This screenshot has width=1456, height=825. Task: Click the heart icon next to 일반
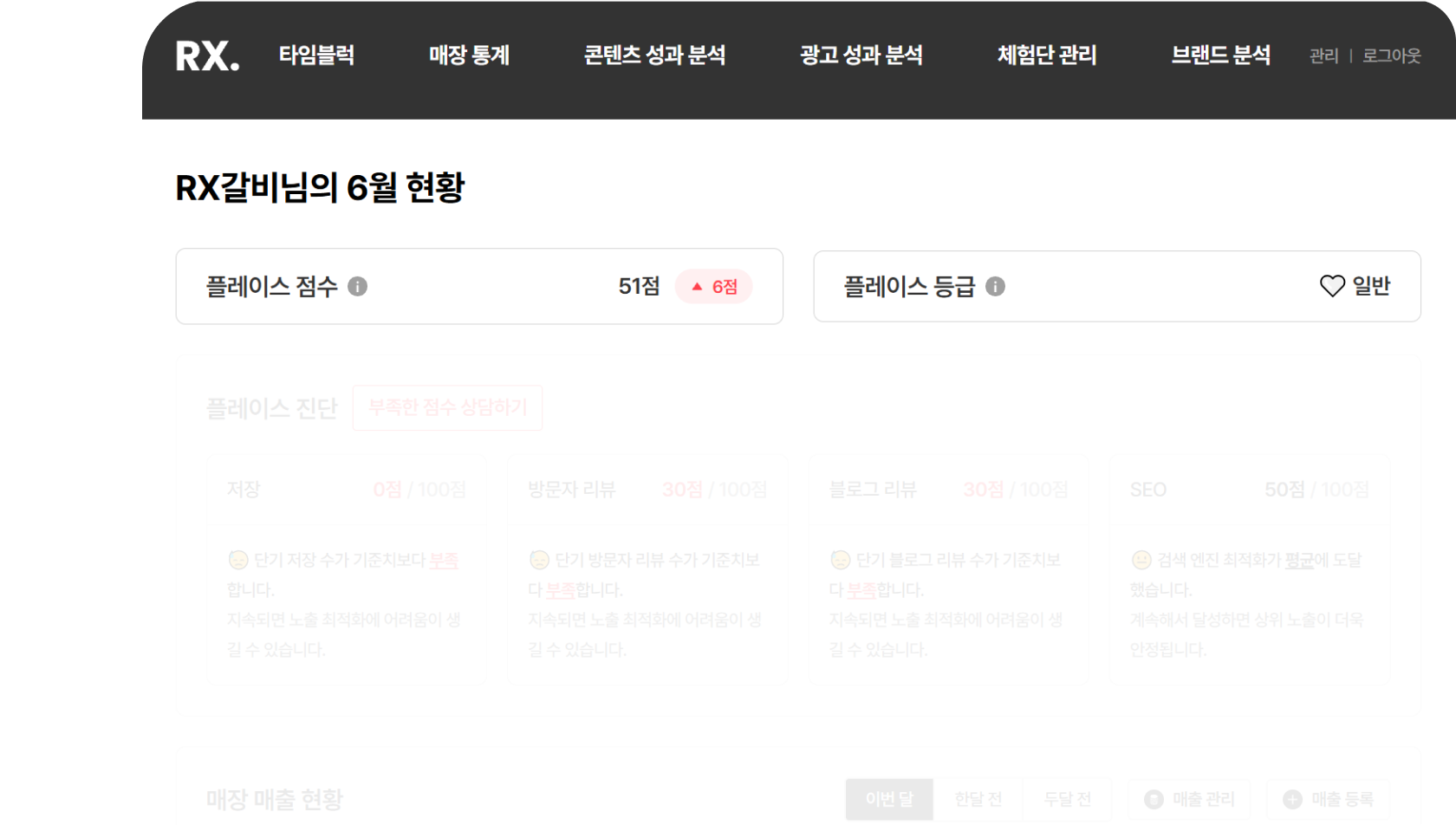tap(1331, 286)
